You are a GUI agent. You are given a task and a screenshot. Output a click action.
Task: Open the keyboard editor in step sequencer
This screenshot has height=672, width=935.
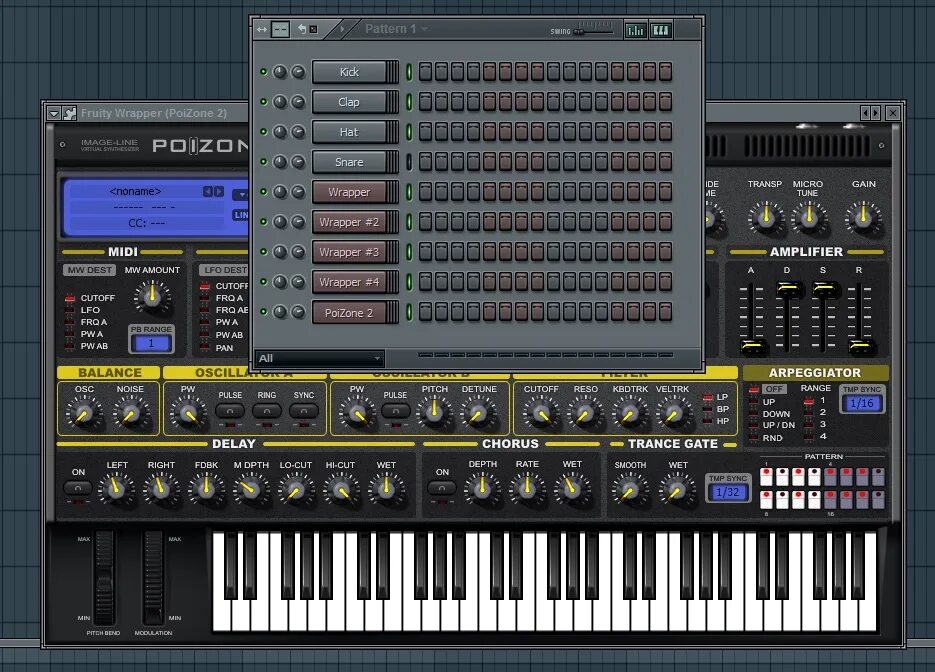(x=661, y=30)
